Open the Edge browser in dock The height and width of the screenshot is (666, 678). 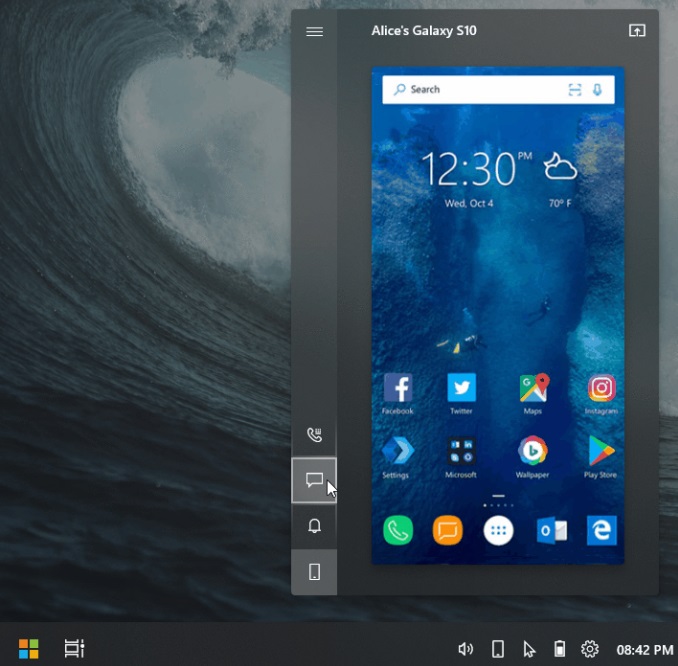click(601, 530)
